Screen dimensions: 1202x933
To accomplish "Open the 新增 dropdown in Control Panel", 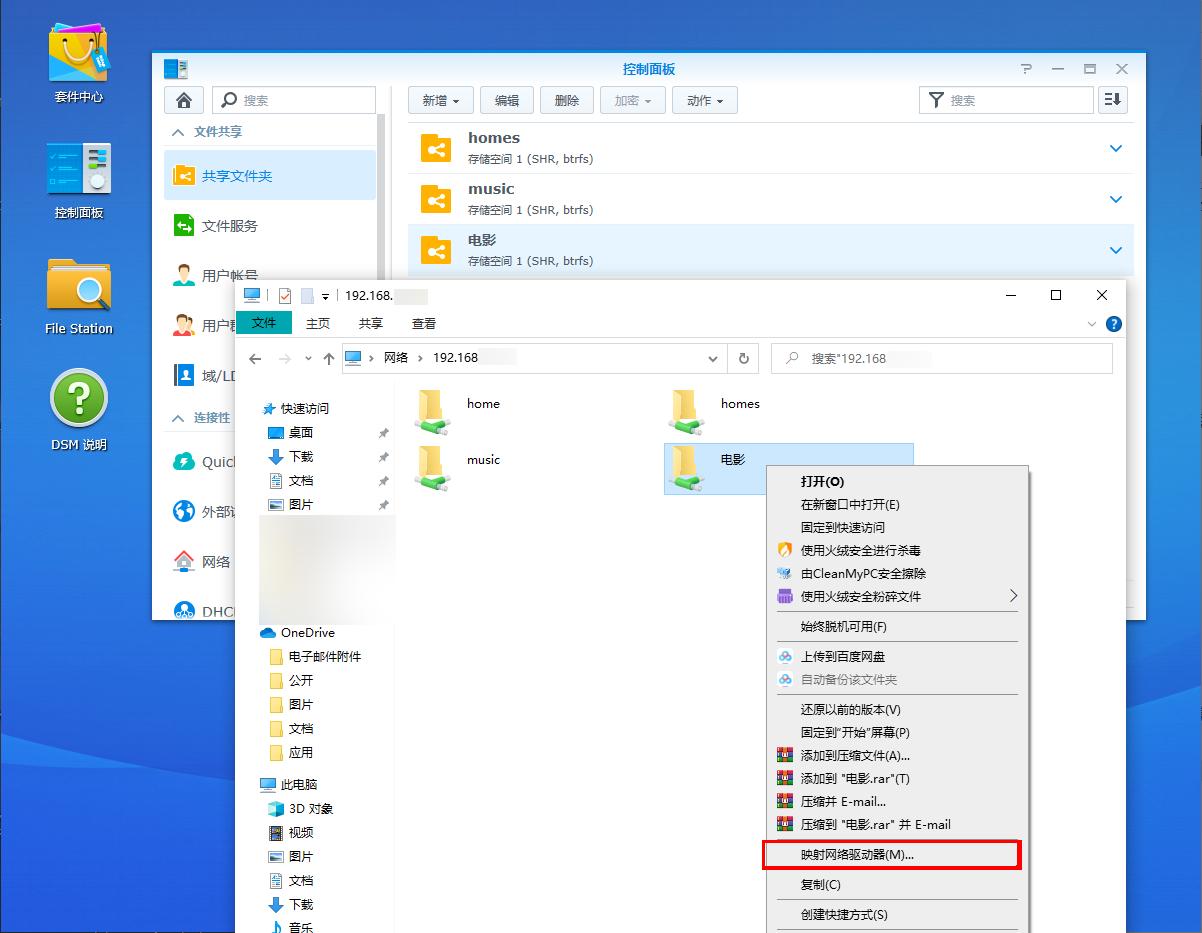I will coord(440,100).
